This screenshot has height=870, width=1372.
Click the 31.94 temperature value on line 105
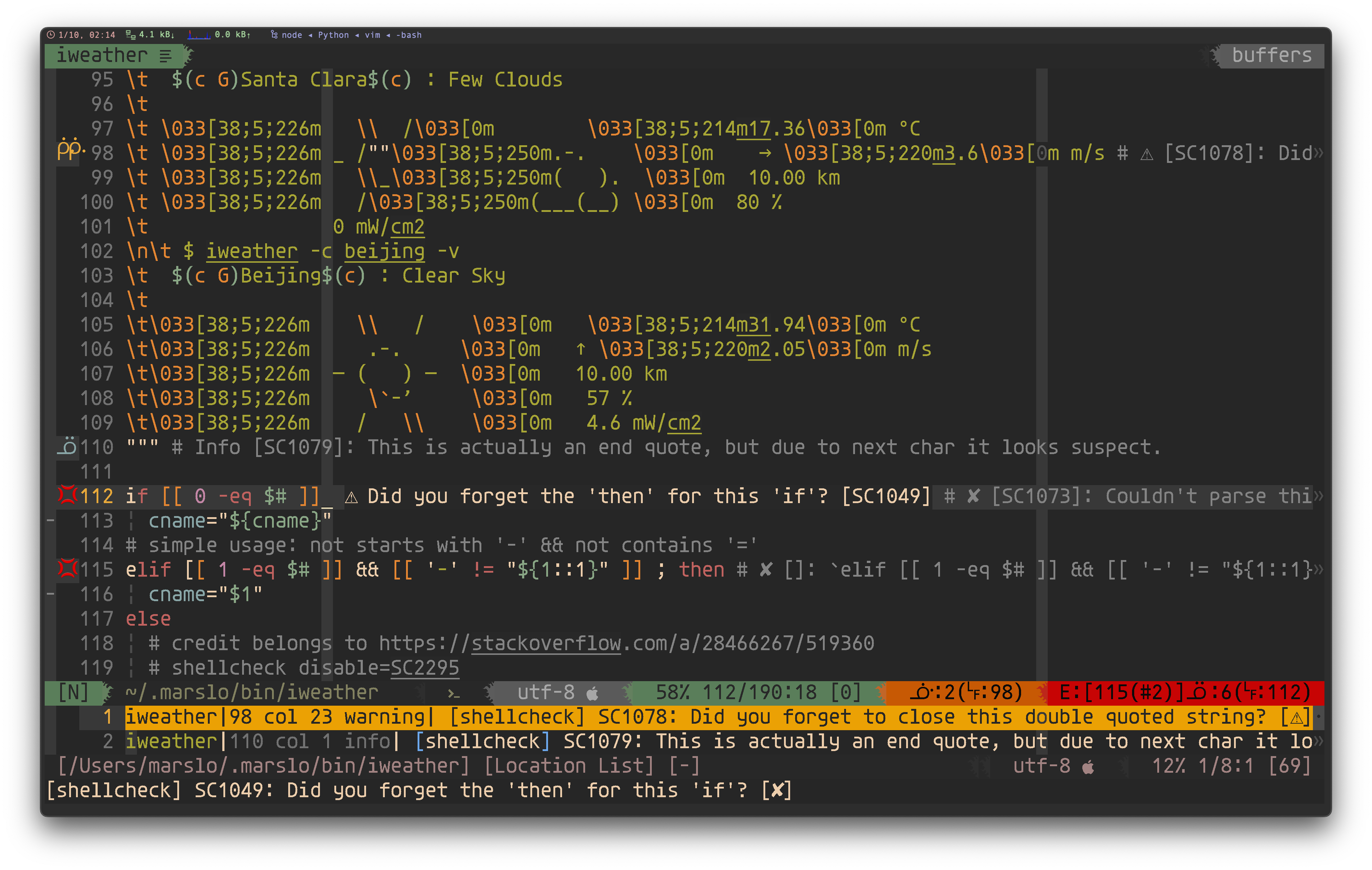(776, 325)
